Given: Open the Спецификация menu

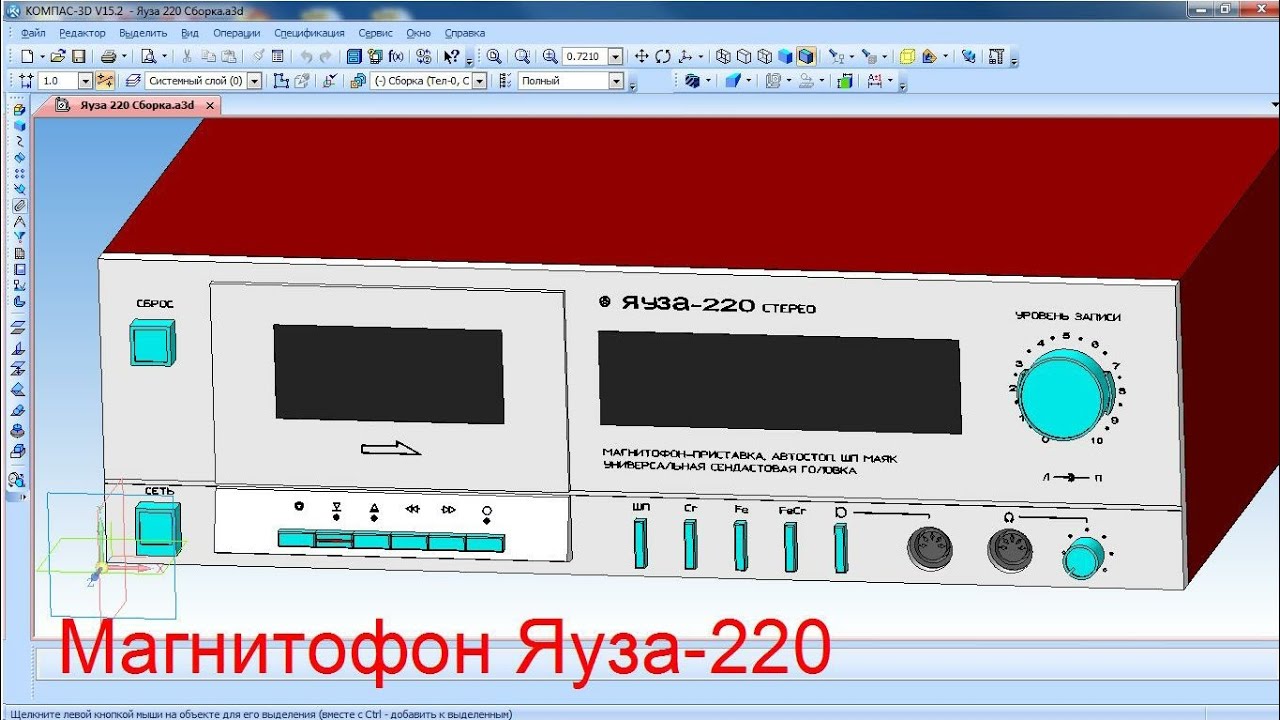Looking at the screenshot, I should (309, 33).
